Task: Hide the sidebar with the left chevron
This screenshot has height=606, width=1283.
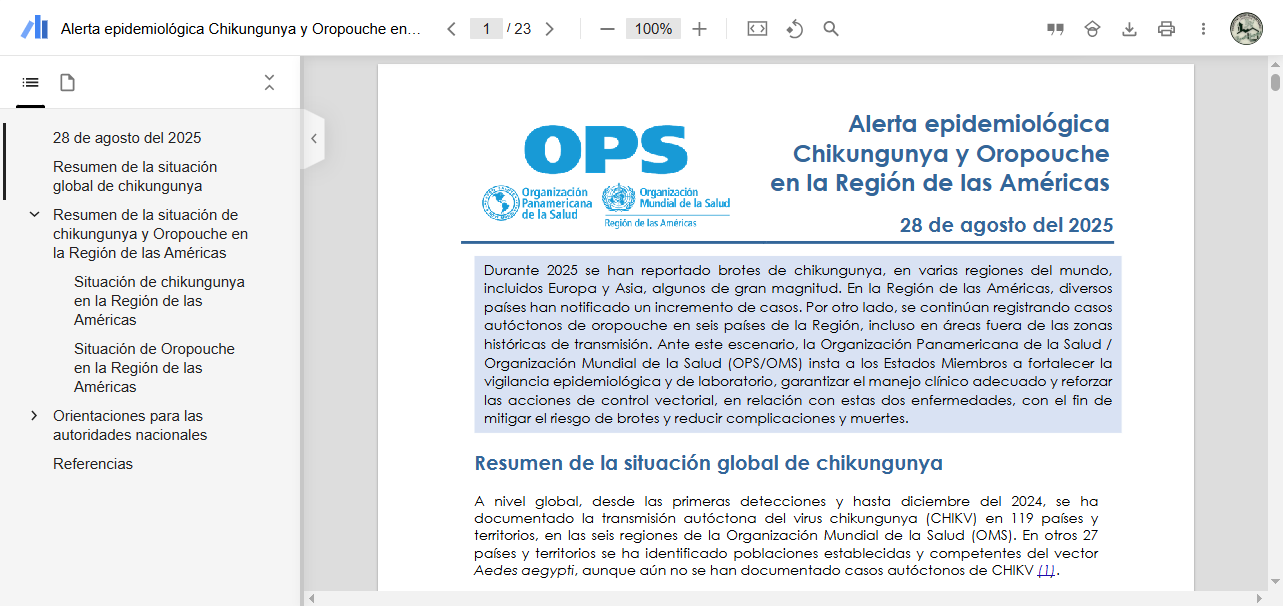Action: coord(313,138)
